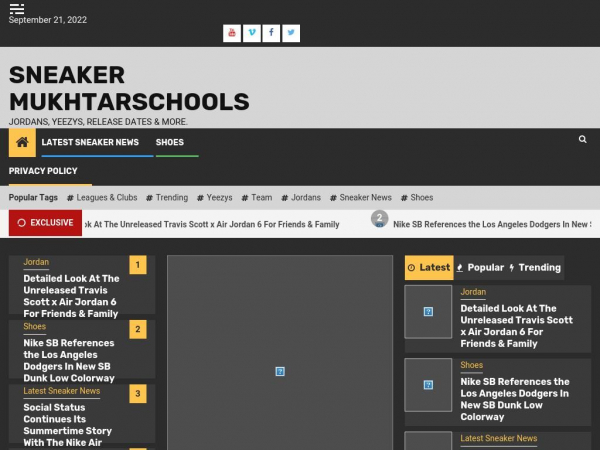
Task: Open Latest Sneaker News category in left list
Action: (62, 391)
